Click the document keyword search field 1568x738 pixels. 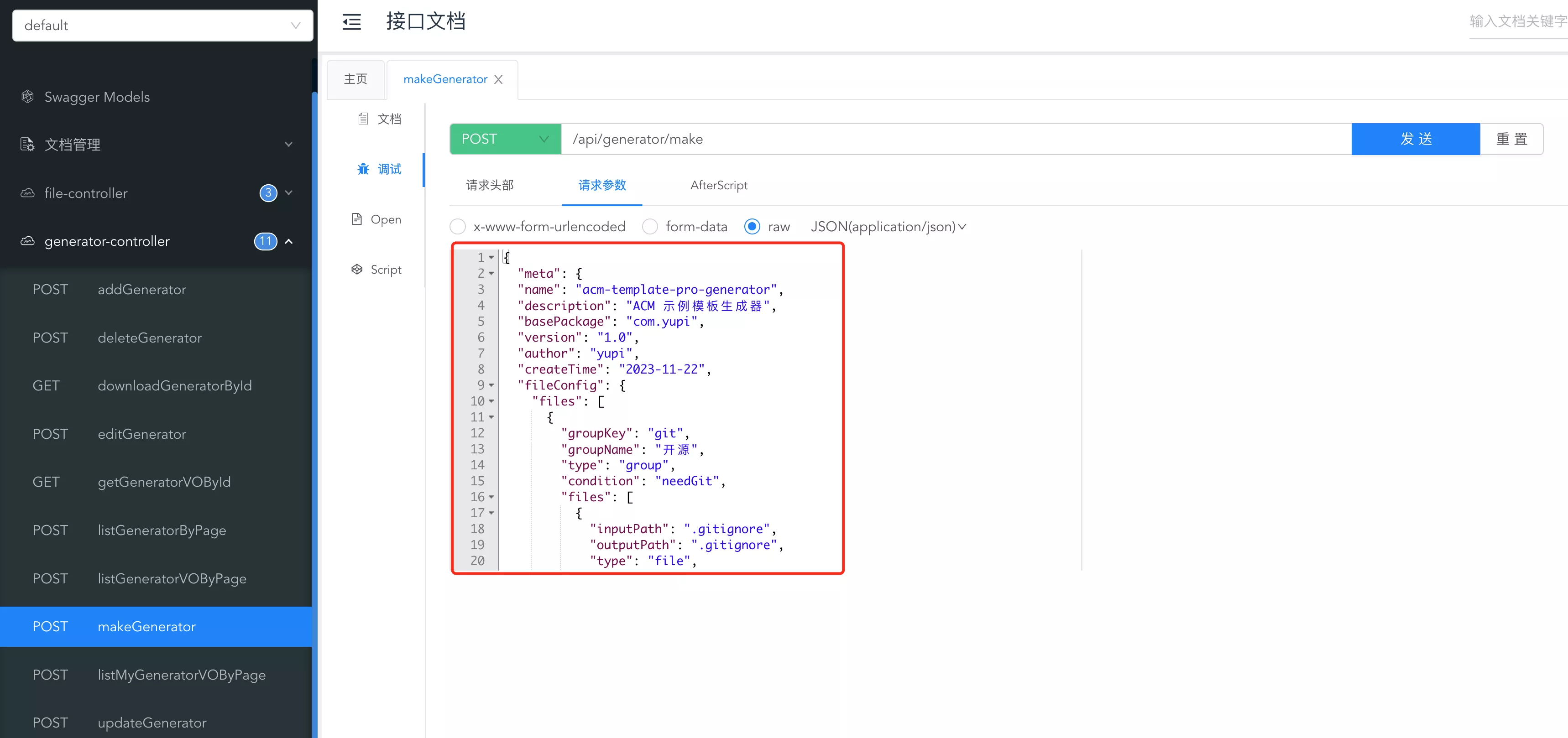pyautogui.click(x=1518, y=22)
